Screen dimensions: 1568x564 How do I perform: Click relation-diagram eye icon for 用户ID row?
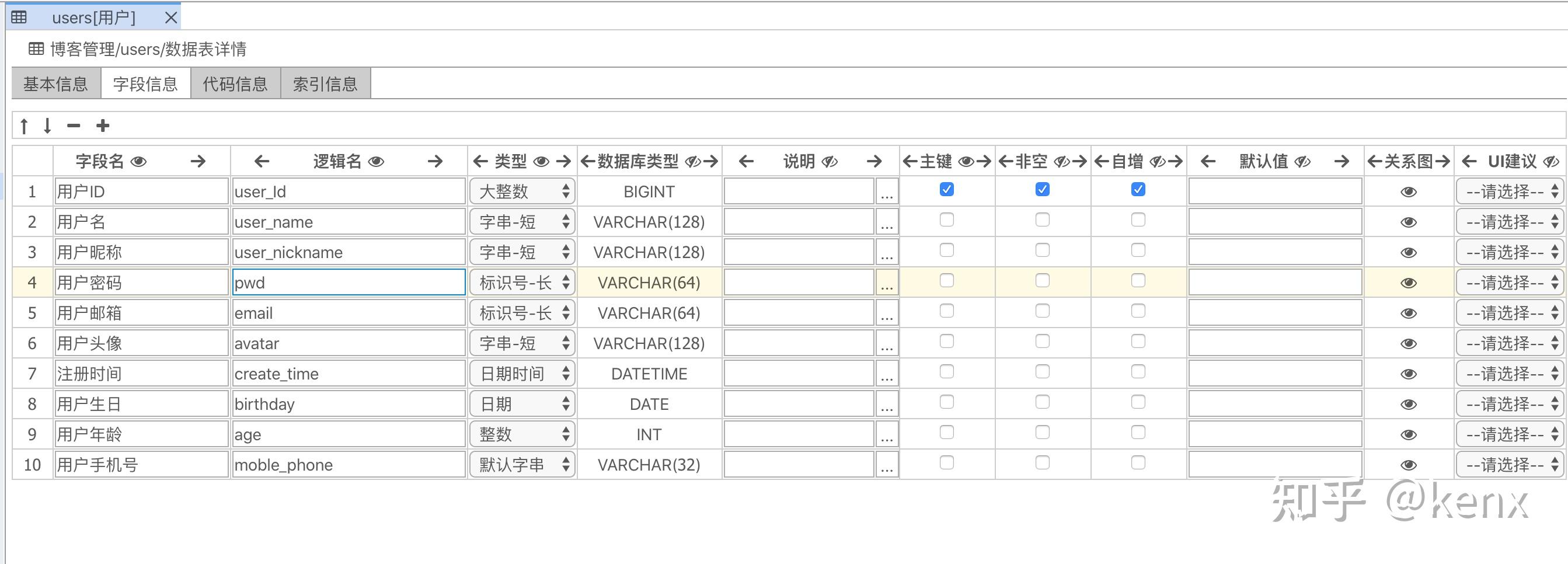tap(1409, 193)
